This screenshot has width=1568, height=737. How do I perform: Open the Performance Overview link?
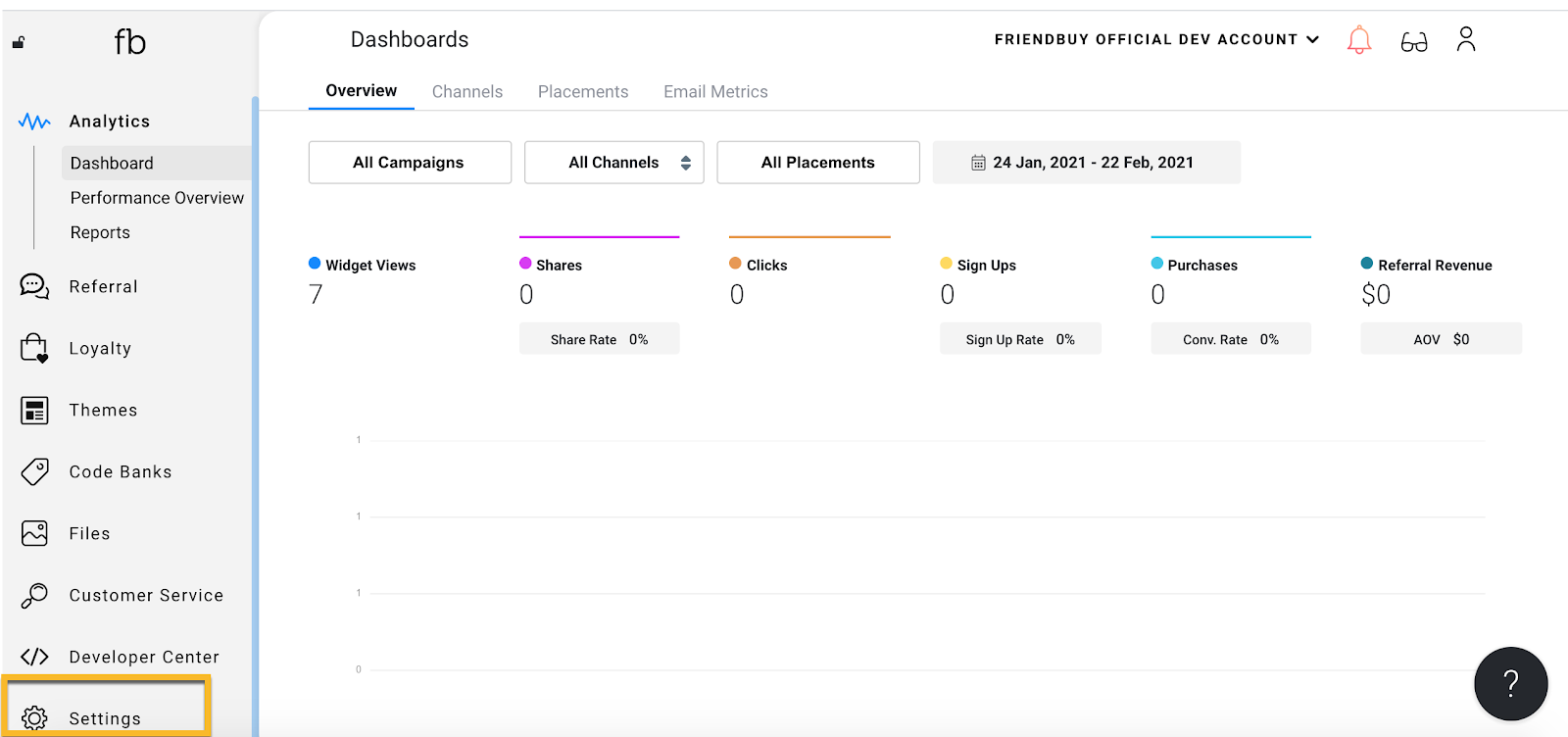click(157, 198)
